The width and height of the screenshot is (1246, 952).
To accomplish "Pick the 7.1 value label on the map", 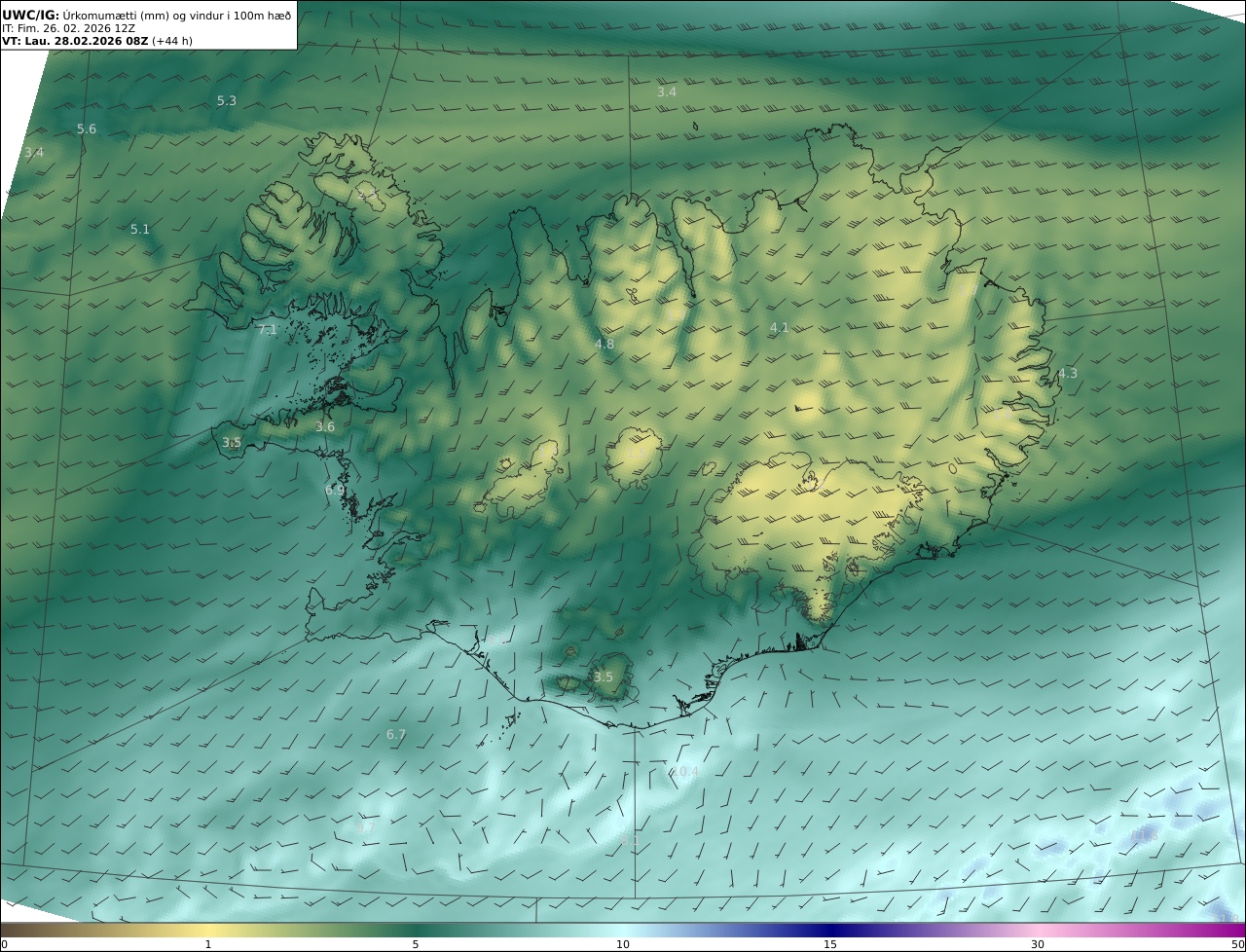I will pyautogui.click(x=267, y=330).
